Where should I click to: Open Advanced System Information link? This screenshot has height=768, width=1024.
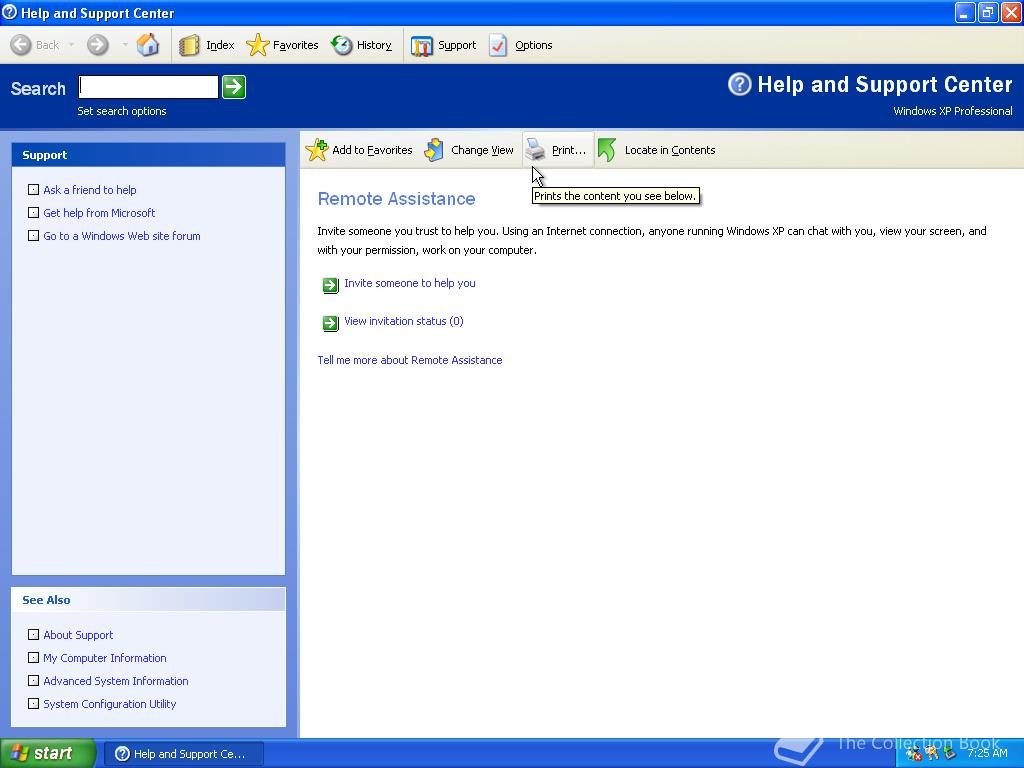pos(116,681)
